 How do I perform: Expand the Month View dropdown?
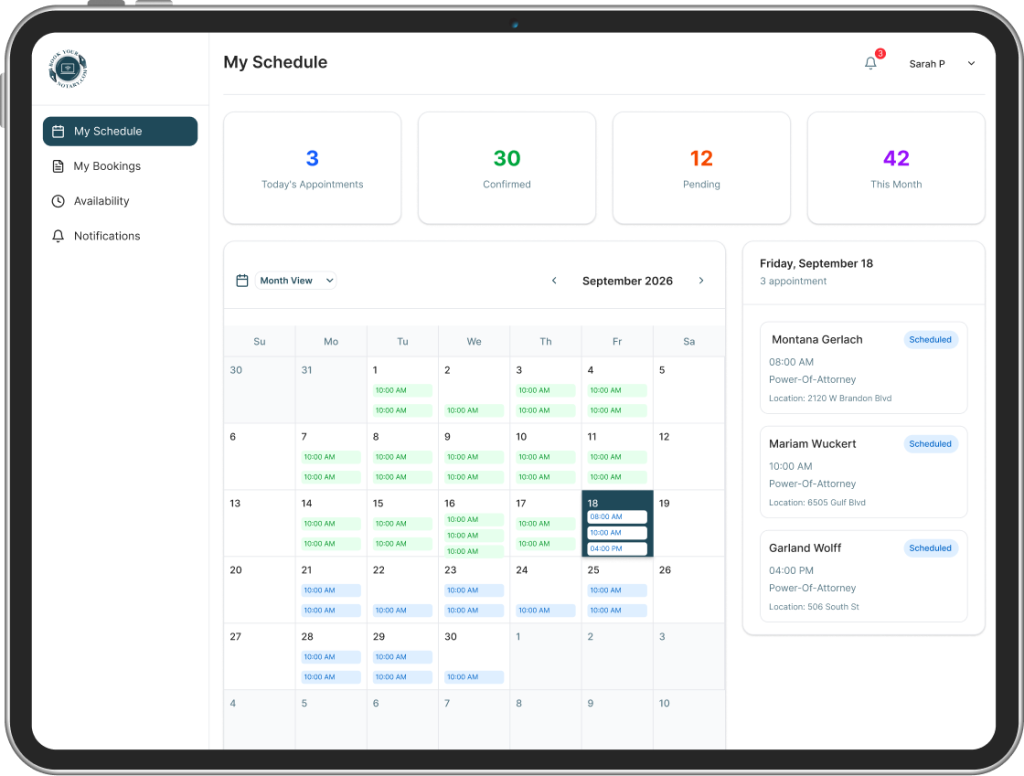tap(296, 281)
